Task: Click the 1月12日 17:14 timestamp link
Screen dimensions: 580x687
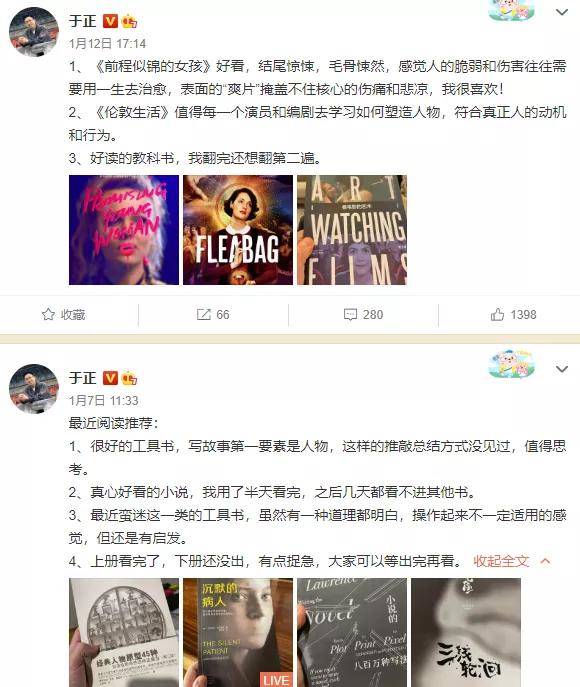Action: coord(107,43)
